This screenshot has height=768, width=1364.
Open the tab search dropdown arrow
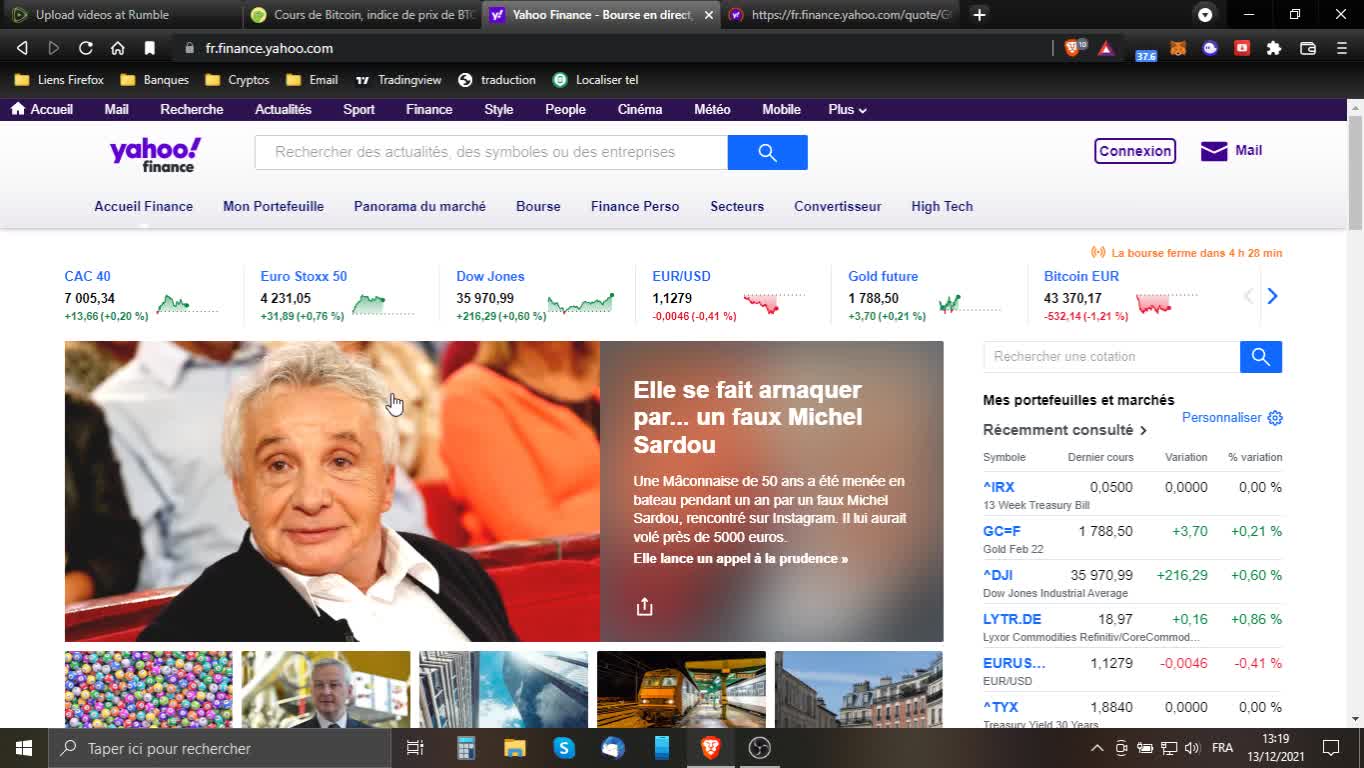point(1205,15)
